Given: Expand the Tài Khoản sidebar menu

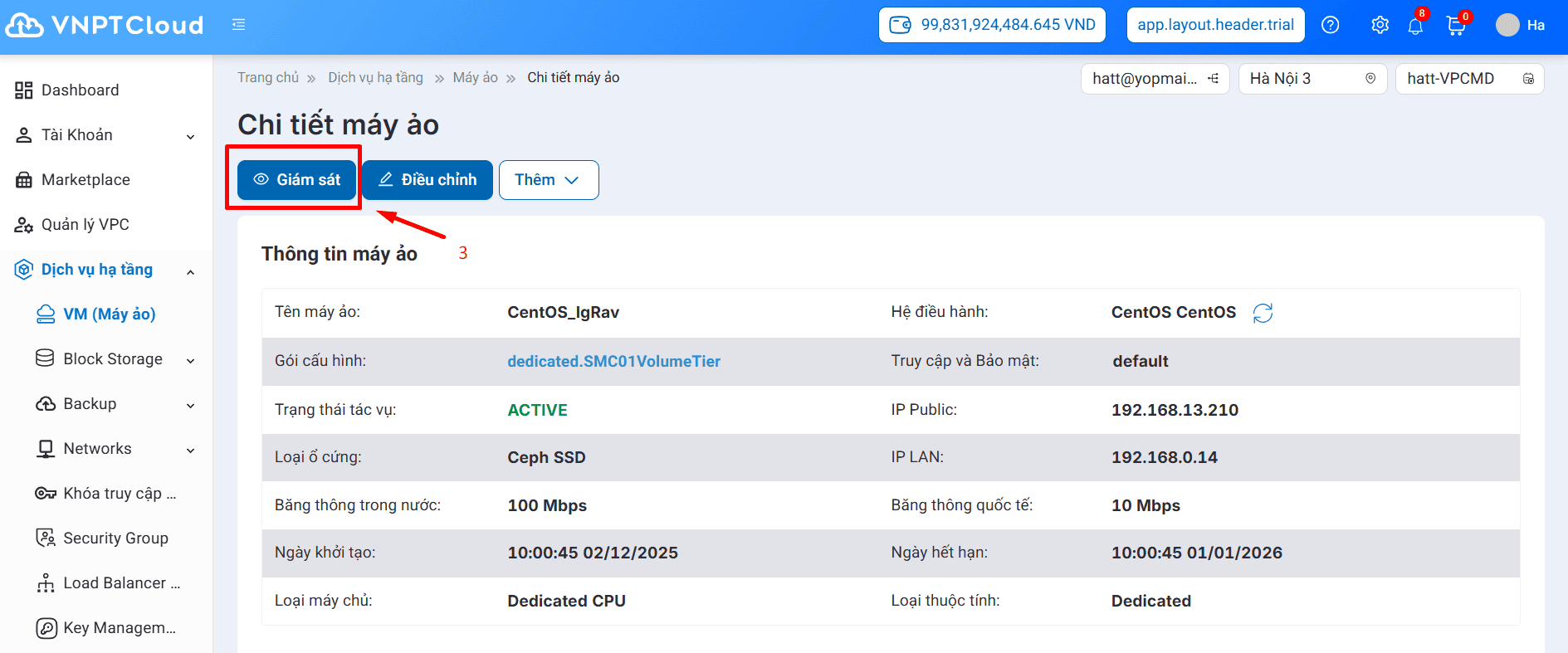Looking at the screenshot, I should point(105,135).
